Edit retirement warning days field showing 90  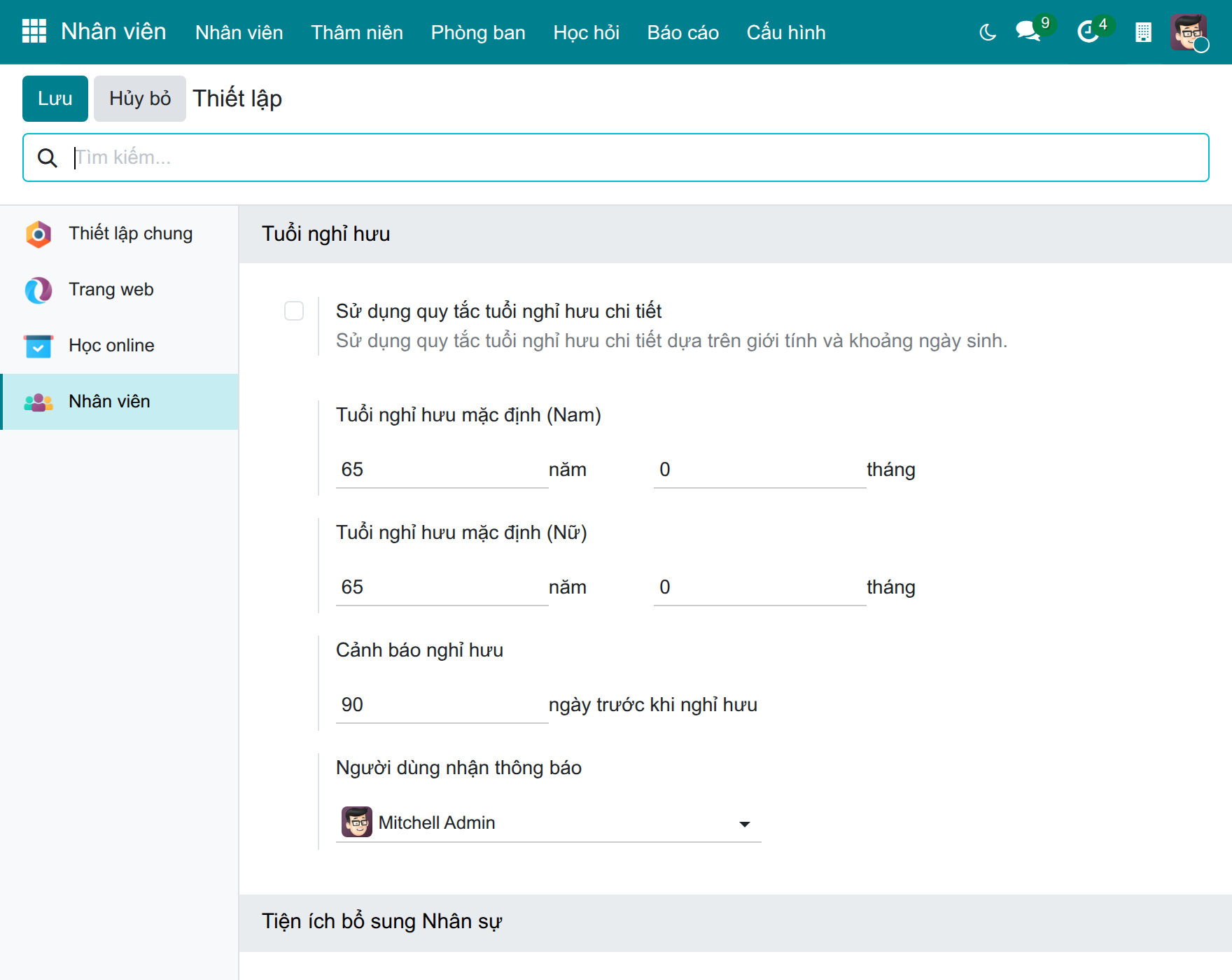tap(442, 705)
